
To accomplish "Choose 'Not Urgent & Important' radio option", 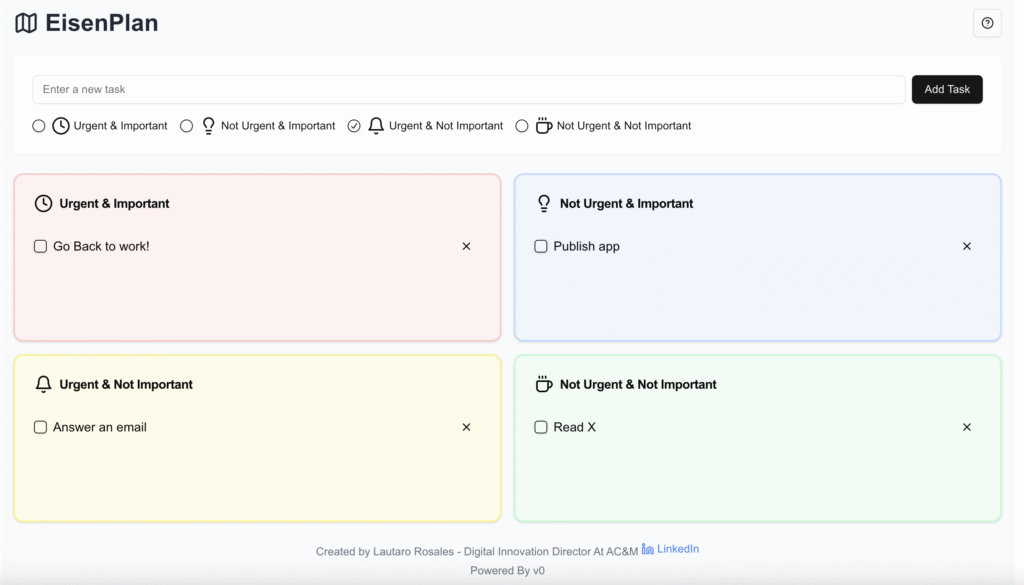I will point(187,126).
